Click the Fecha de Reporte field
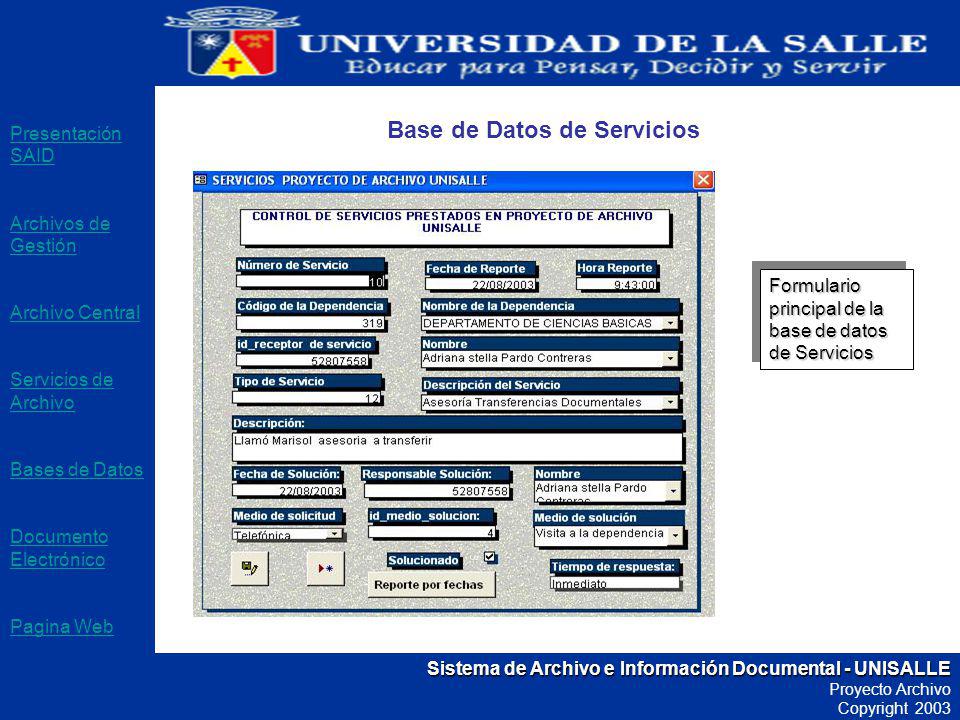This screenshot has width=960, height=720. click(481, 285)
